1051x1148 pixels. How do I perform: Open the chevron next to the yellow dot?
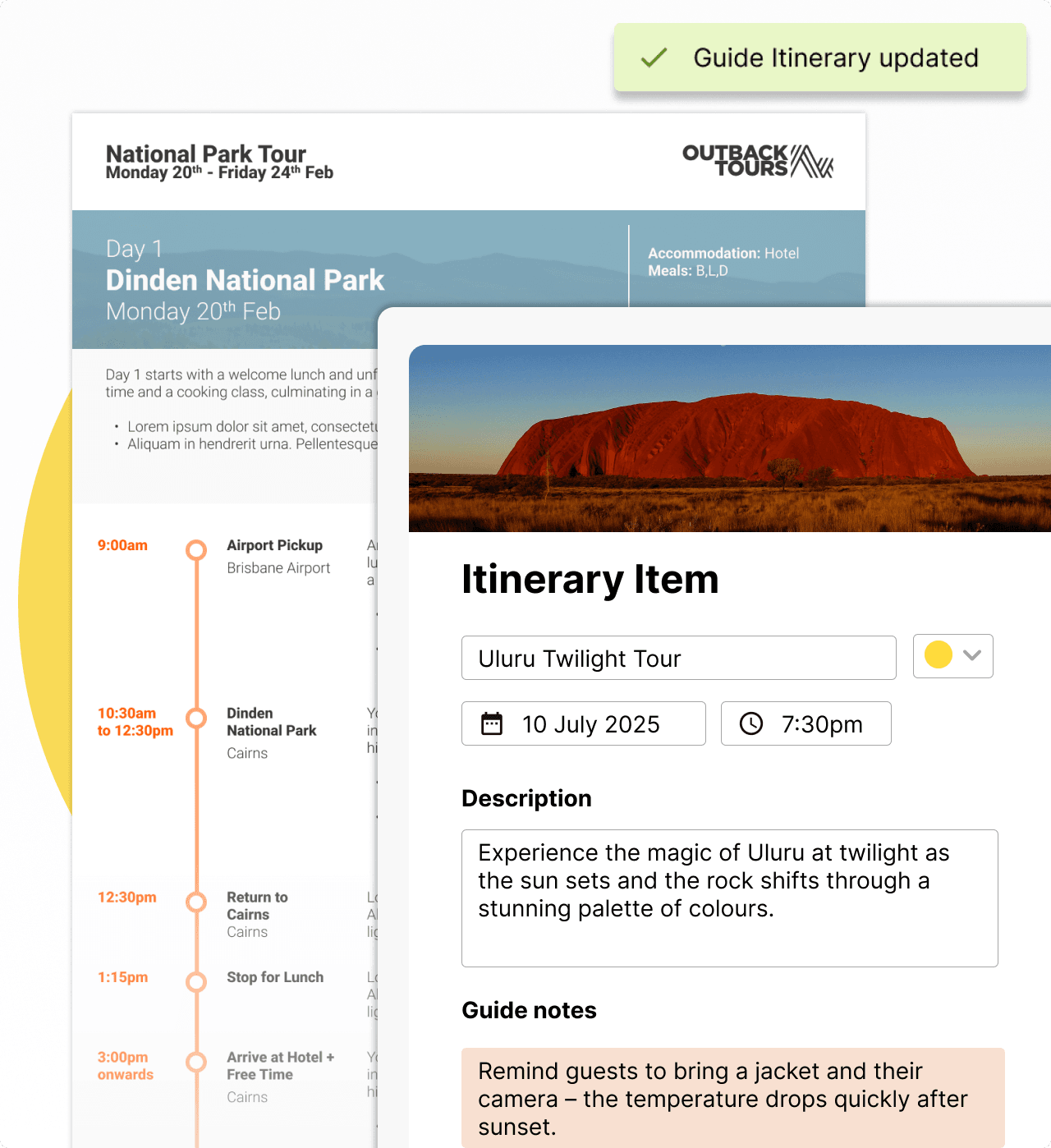point(972,656)
